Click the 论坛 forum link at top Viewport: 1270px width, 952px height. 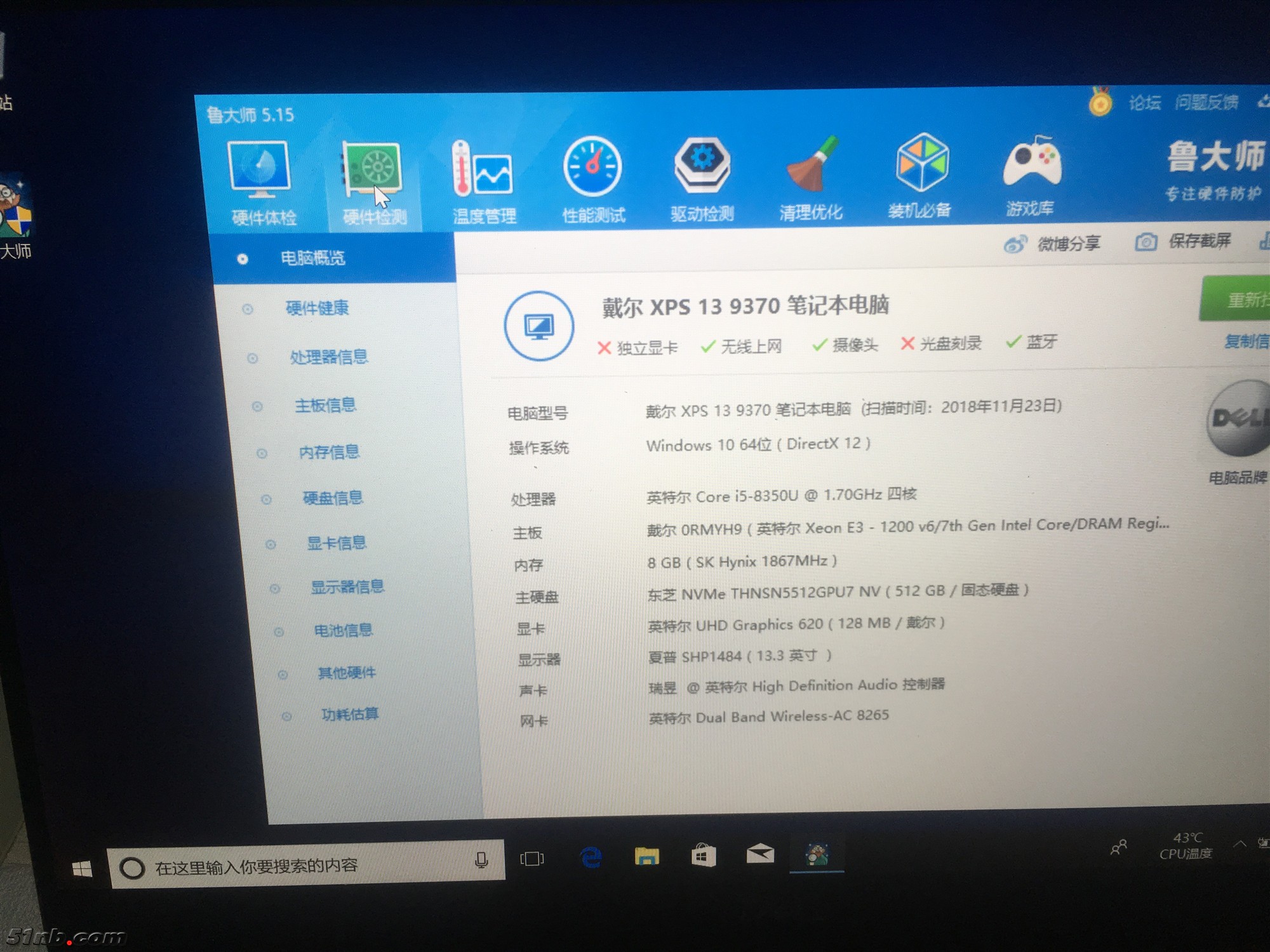pyautogui.click(x=1144, y=103)
